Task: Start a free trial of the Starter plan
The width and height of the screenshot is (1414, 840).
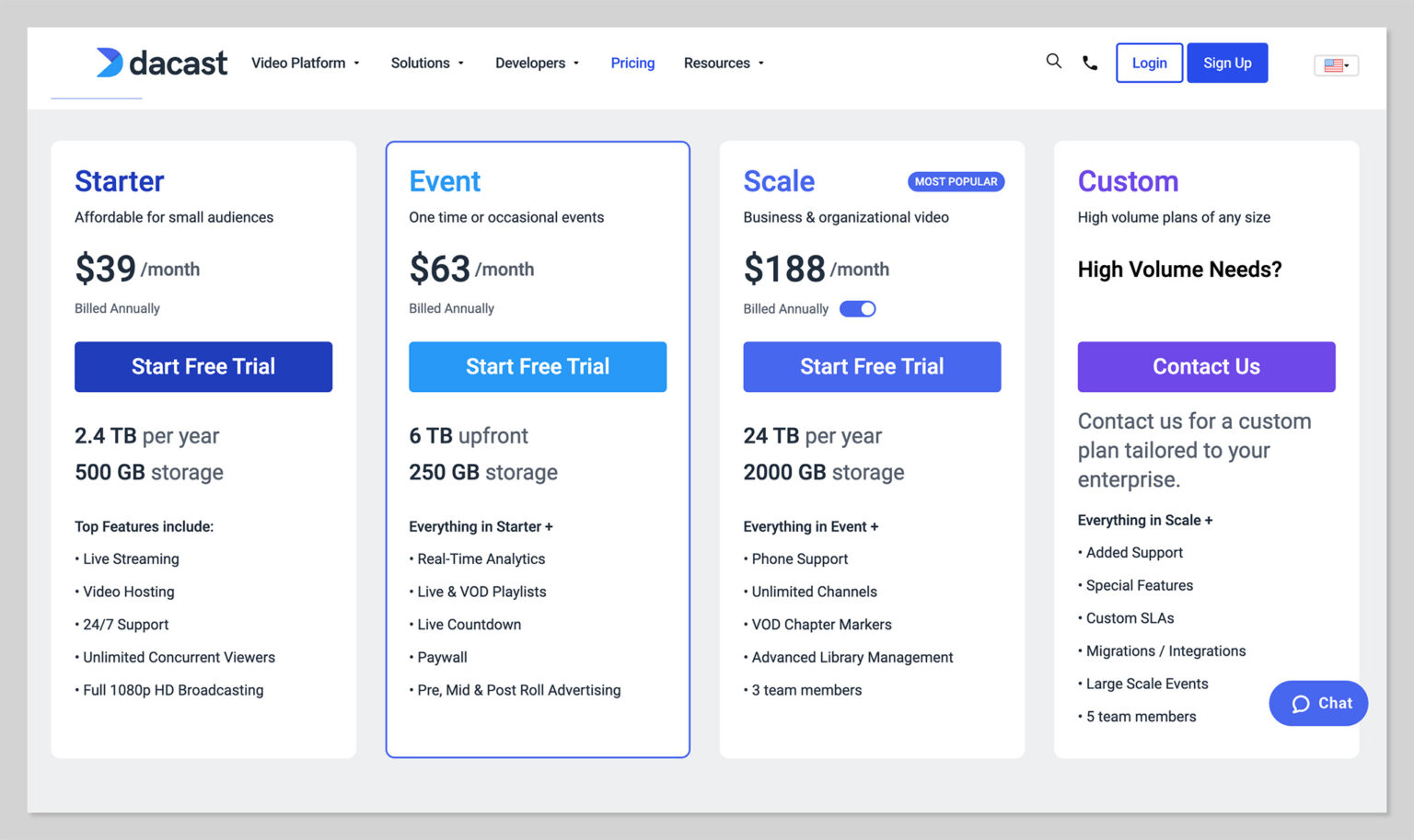Action: coord(203,366)
